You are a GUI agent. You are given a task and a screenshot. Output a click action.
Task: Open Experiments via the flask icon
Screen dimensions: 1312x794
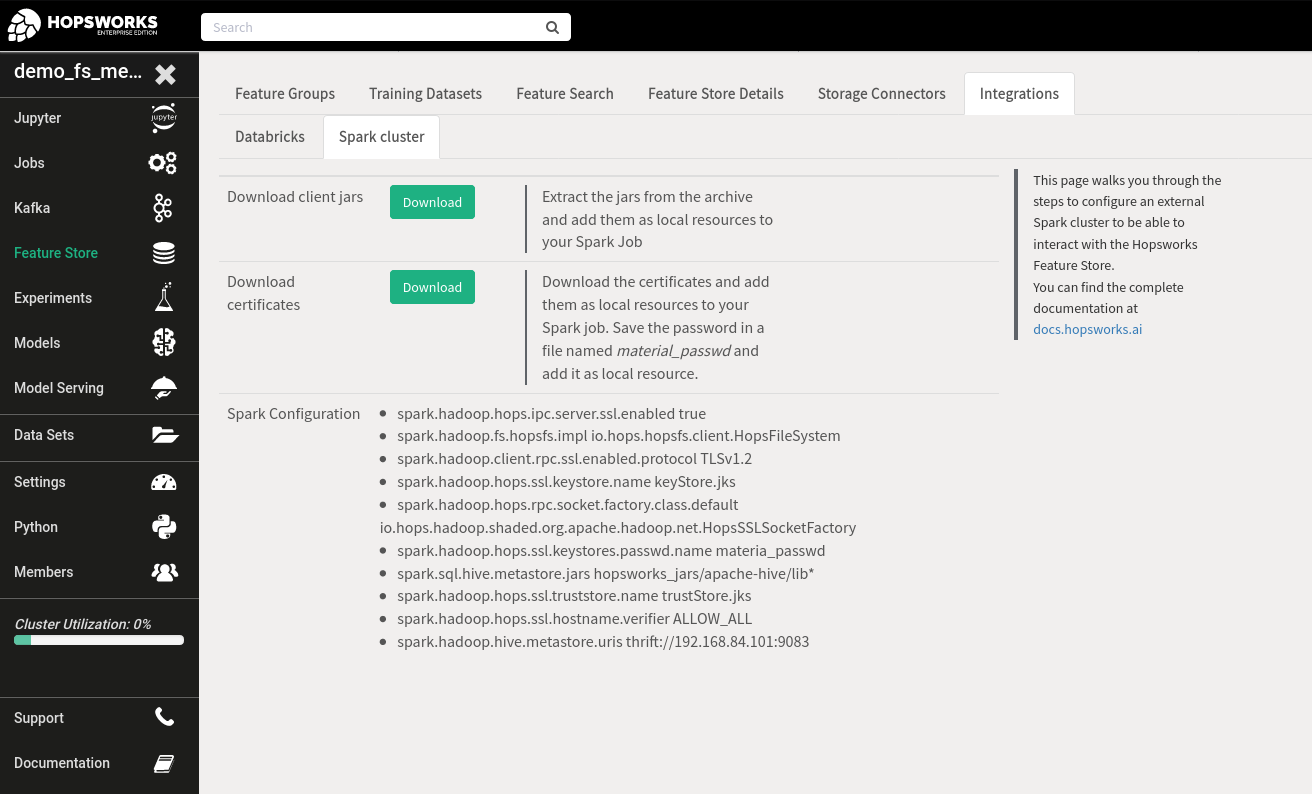pos(163,297)
